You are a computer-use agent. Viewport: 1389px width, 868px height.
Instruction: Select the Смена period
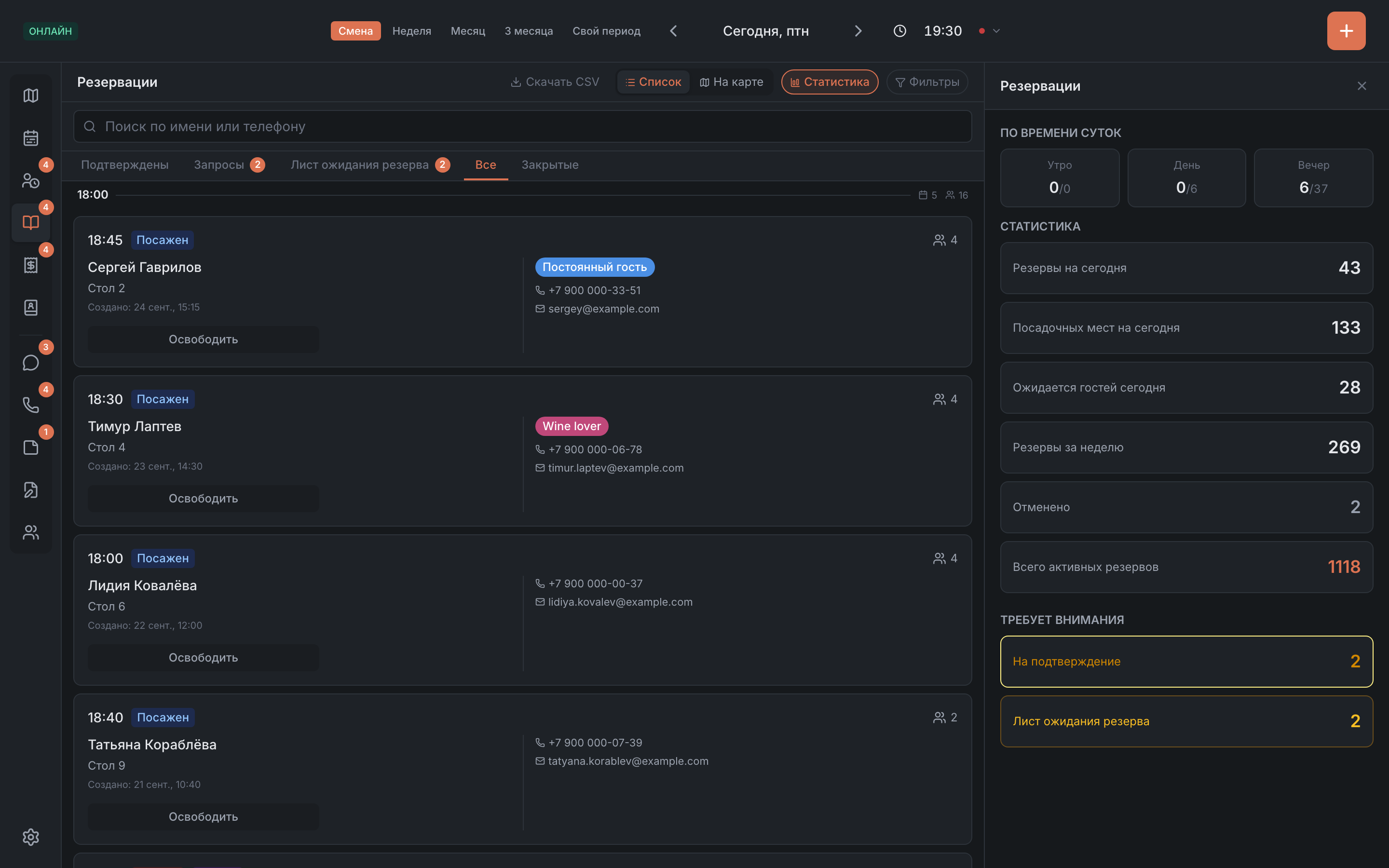(x=355, y=31)
